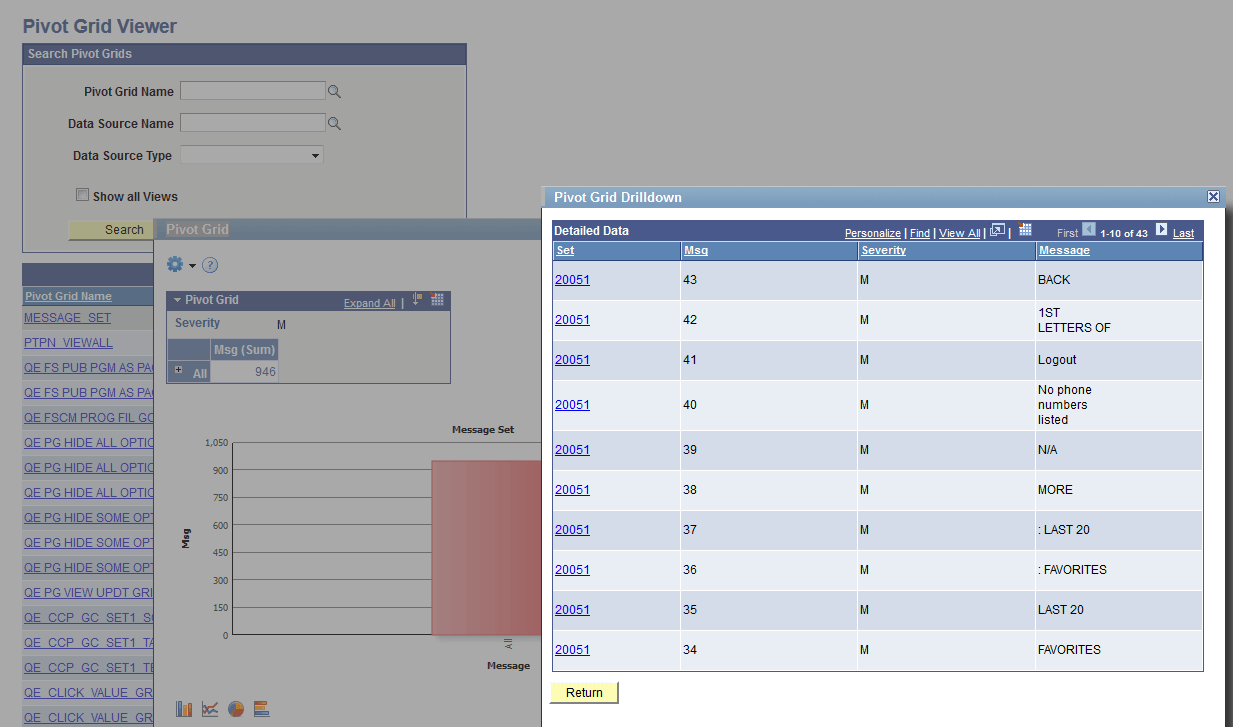The height and width of the screenshot is (727, 1233).
Task: Select the vertical bar chart icon
Action: point(184,708)
